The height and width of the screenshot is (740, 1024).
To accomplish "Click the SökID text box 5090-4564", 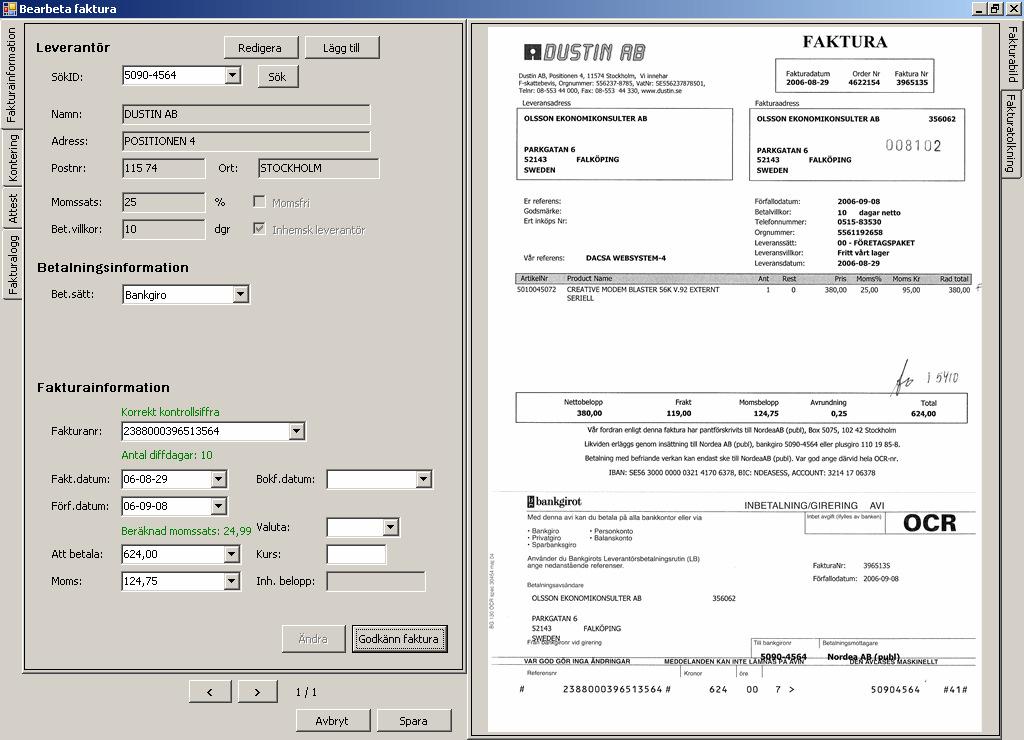I will [x=174, y=75].
